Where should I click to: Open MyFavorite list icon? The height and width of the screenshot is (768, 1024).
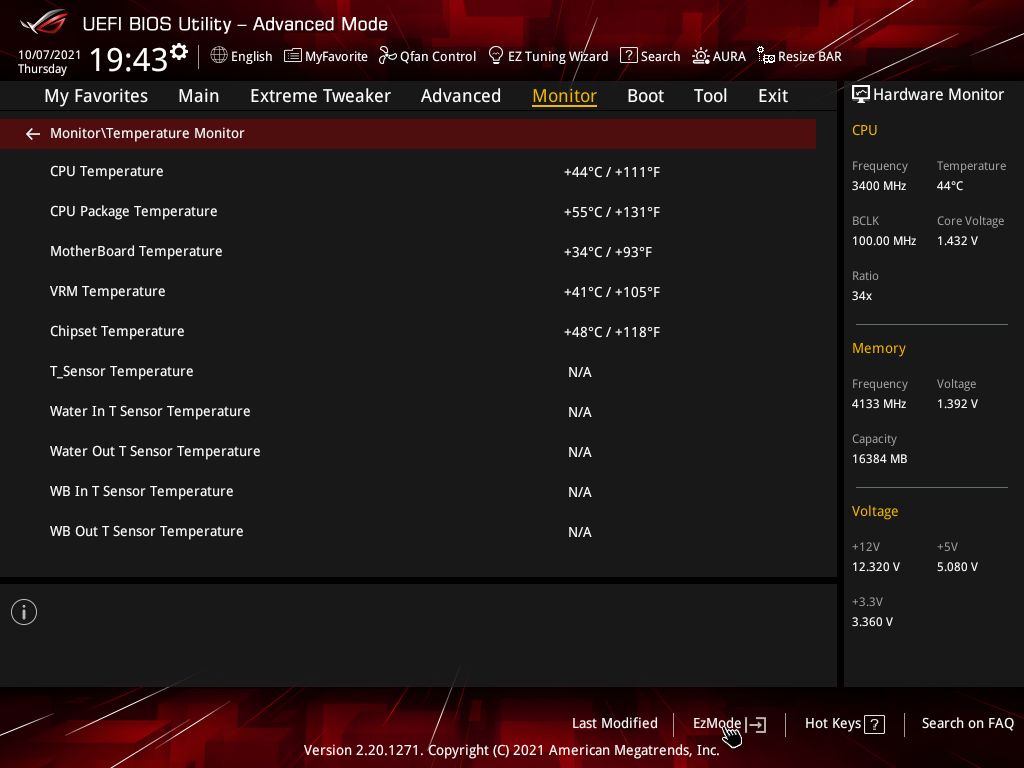293,56
